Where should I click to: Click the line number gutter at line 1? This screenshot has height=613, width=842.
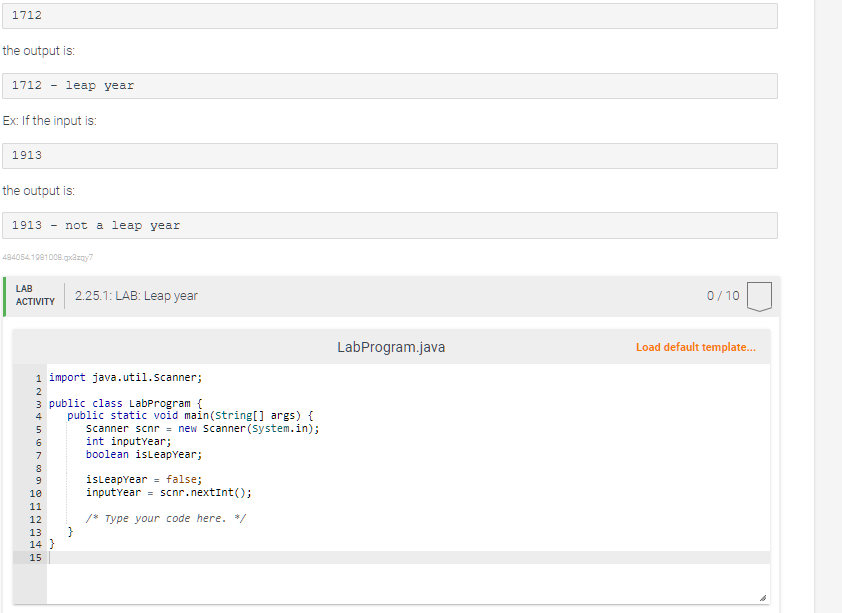pyautogui.click(x=37, y=377)
